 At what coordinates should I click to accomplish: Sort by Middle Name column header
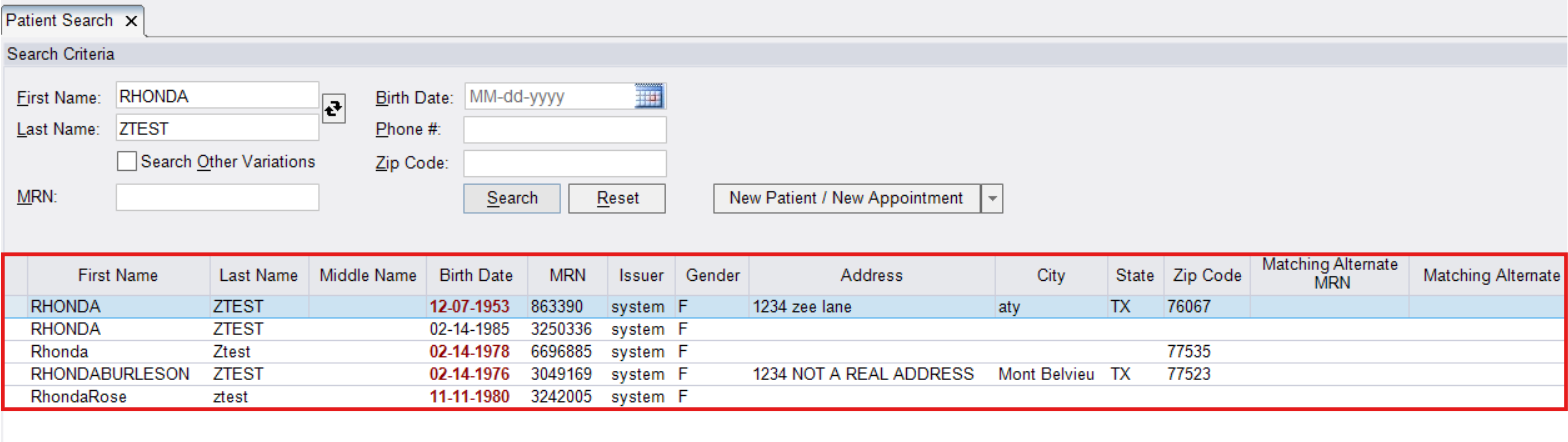pyautogui.click(x=367, y=275)
